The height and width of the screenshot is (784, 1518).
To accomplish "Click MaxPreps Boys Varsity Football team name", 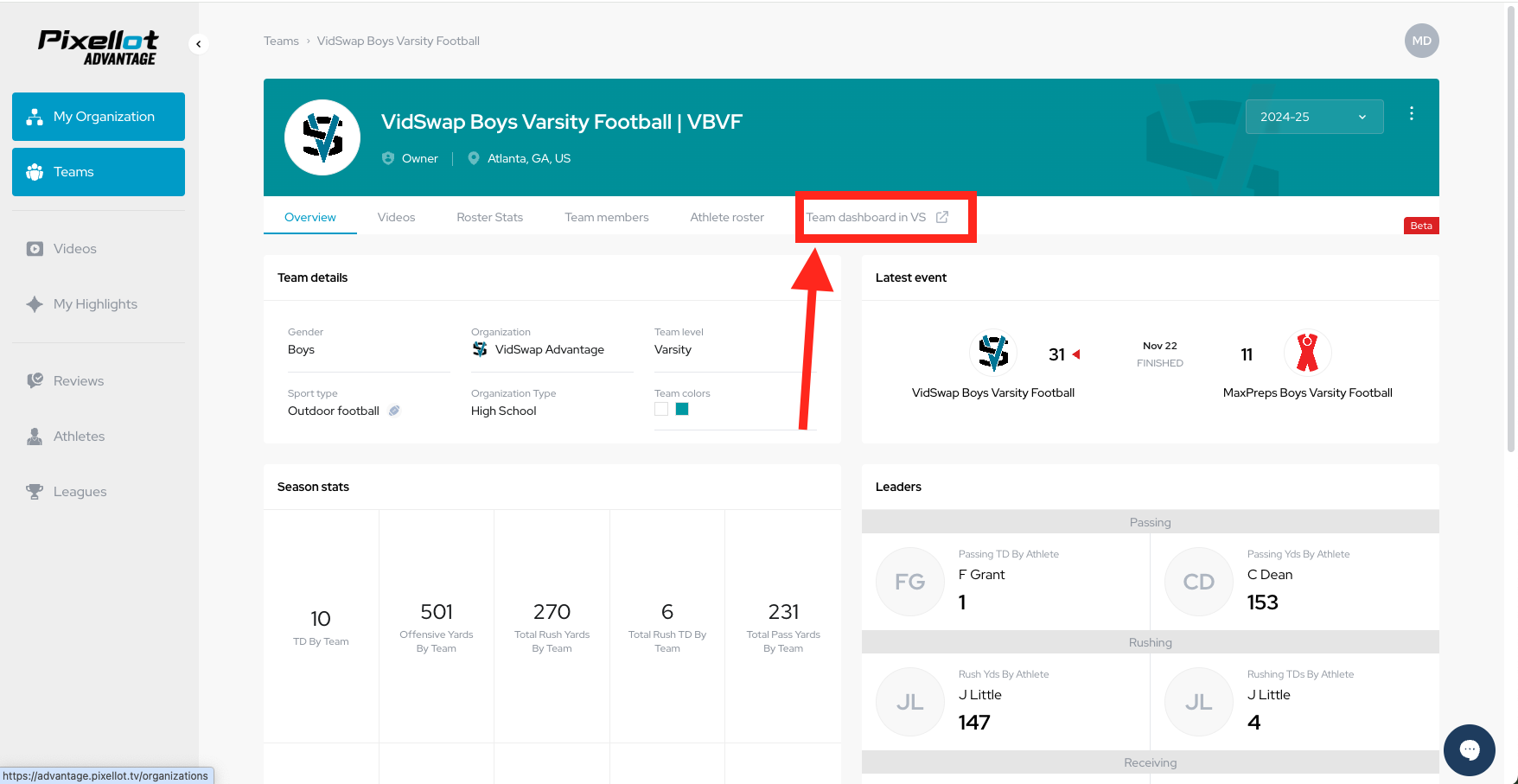I will coord(1308,392).
